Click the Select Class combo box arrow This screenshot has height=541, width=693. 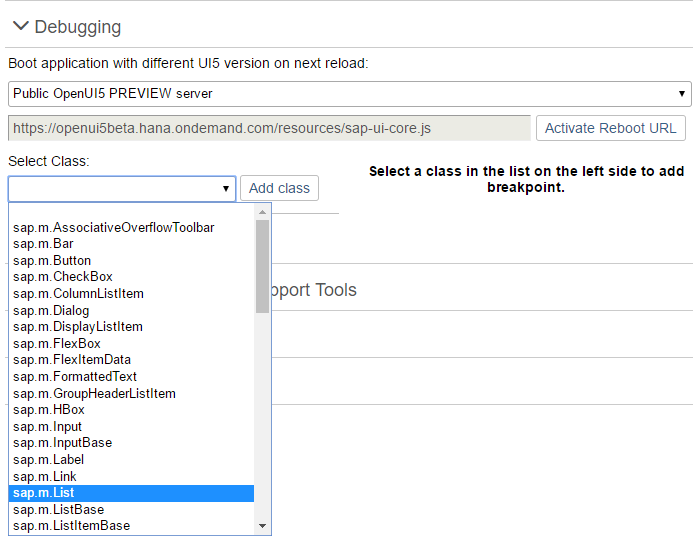click(225, 189)
